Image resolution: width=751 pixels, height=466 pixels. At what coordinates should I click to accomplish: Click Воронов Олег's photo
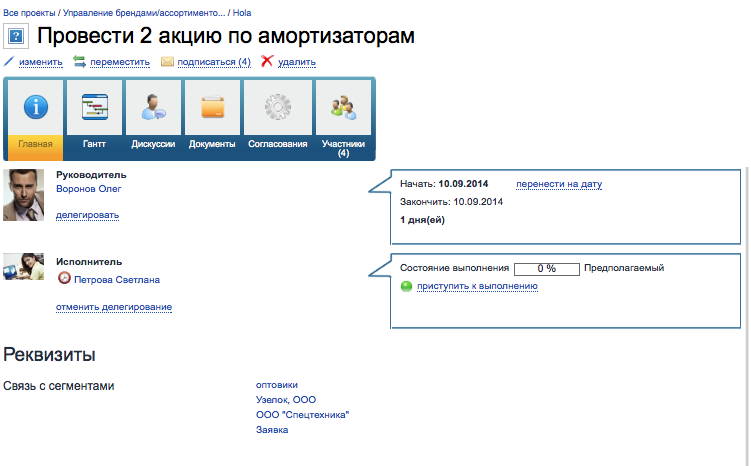click(x=23, y=195)
